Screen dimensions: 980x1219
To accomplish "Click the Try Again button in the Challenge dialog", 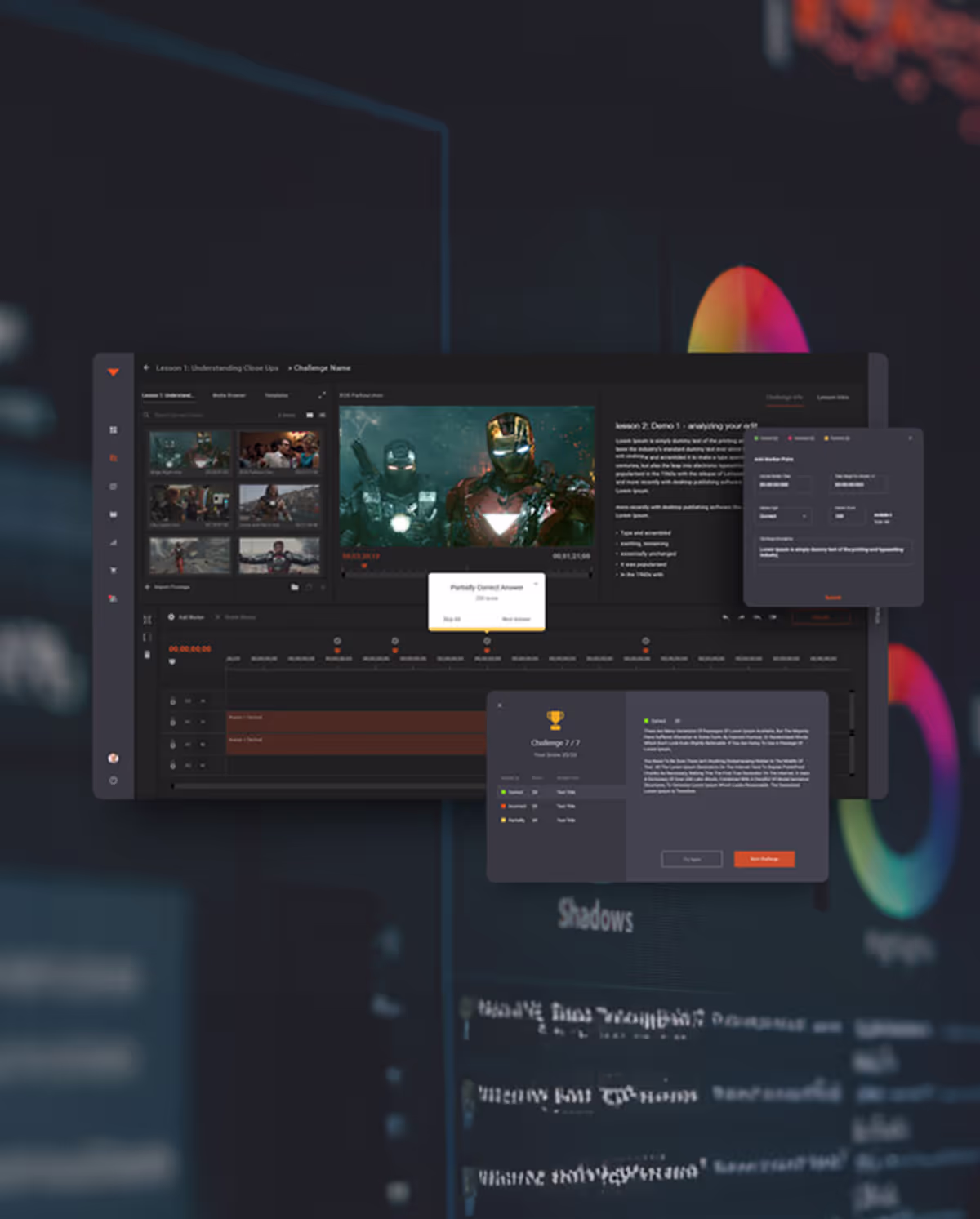I will pyautogui.click(x=692, y=859).
